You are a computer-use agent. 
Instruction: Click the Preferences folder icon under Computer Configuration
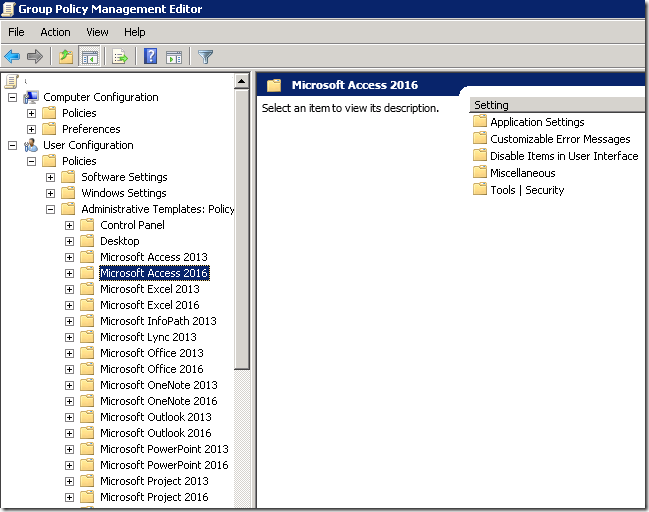click(49, 129)
